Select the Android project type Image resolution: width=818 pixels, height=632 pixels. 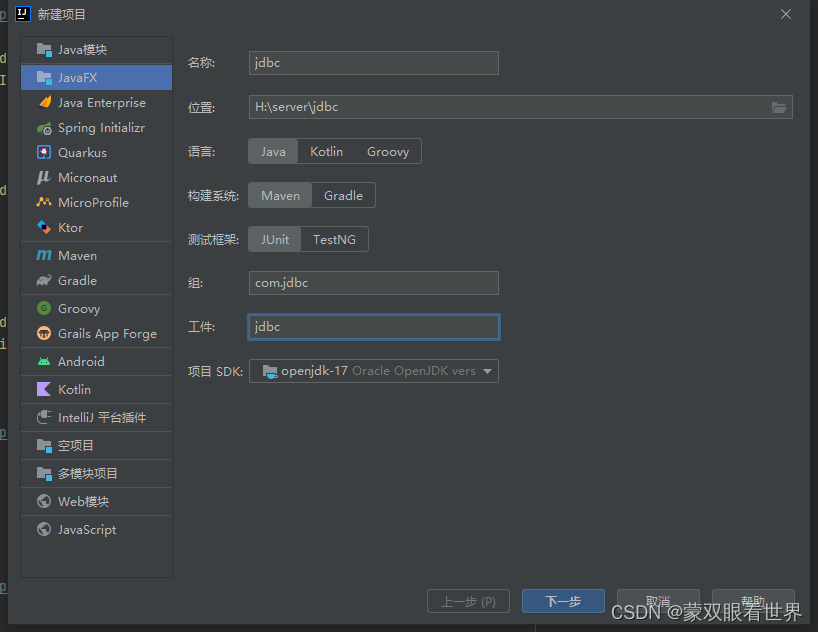pyautogui.click(x=97, y=361)
